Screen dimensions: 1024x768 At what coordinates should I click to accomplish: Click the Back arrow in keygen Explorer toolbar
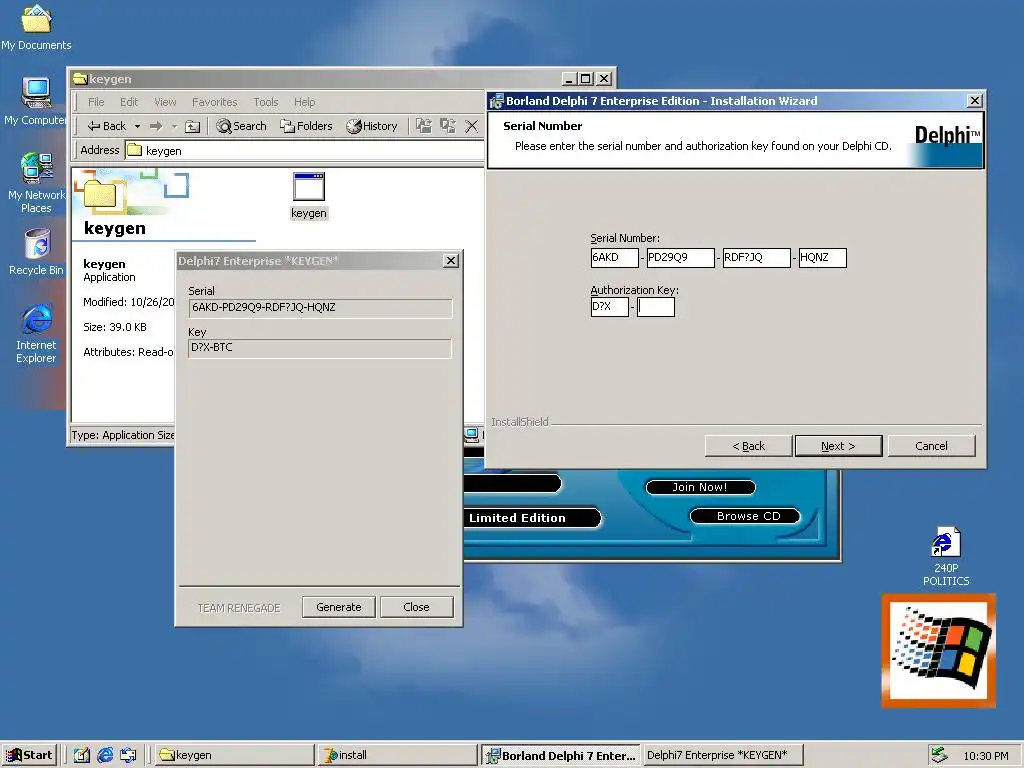[x=106, y=126]
